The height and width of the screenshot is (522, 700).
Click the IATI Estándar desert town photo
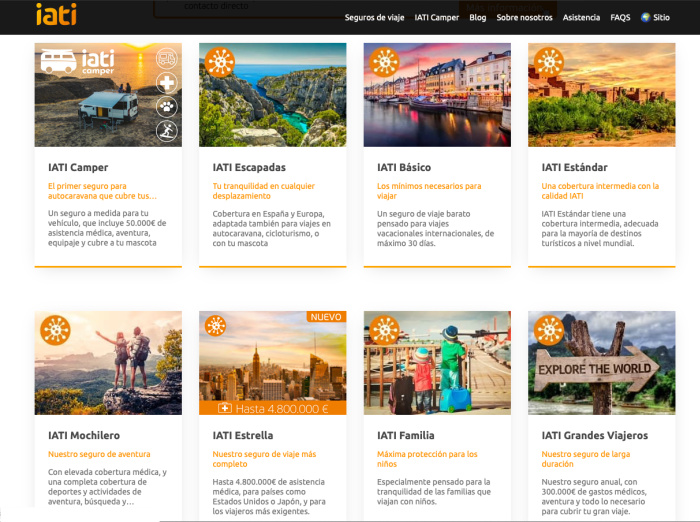pos(602,95)
